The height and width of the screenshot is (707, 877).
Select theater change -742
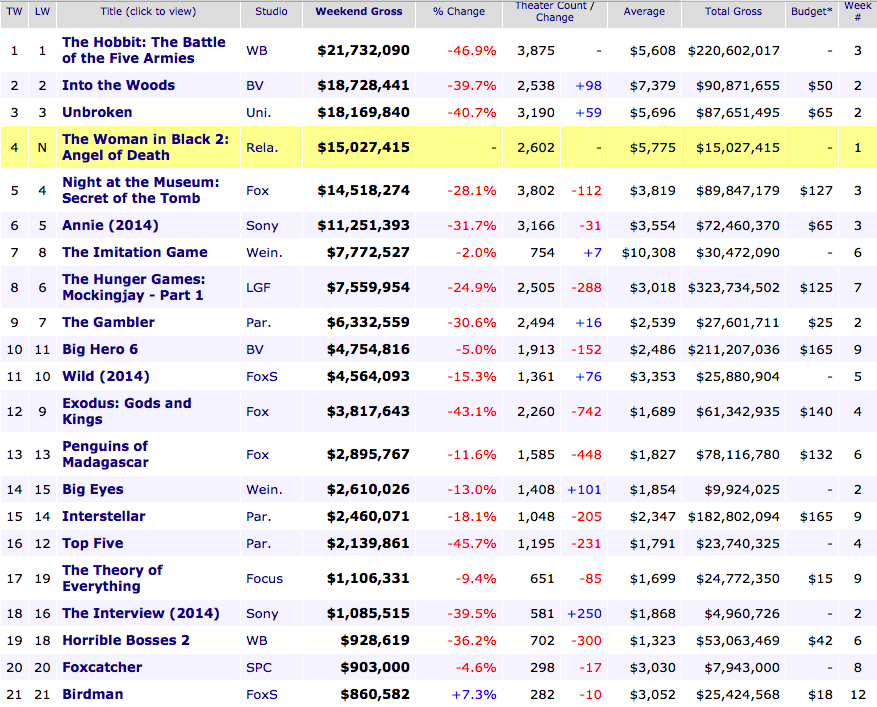pyautogui.click(x=586, y=412)
